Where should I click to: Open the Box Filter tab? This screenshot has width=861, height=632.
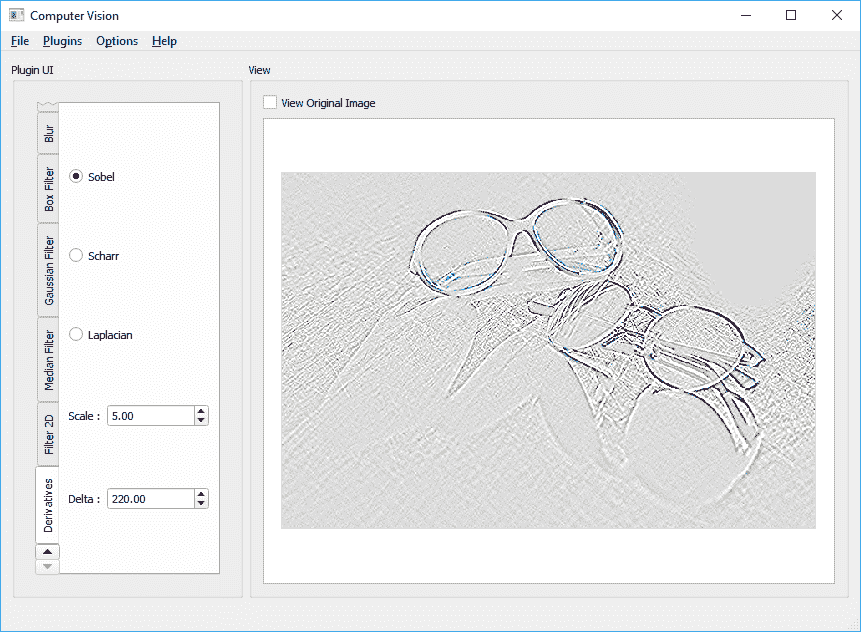(49, 189)
